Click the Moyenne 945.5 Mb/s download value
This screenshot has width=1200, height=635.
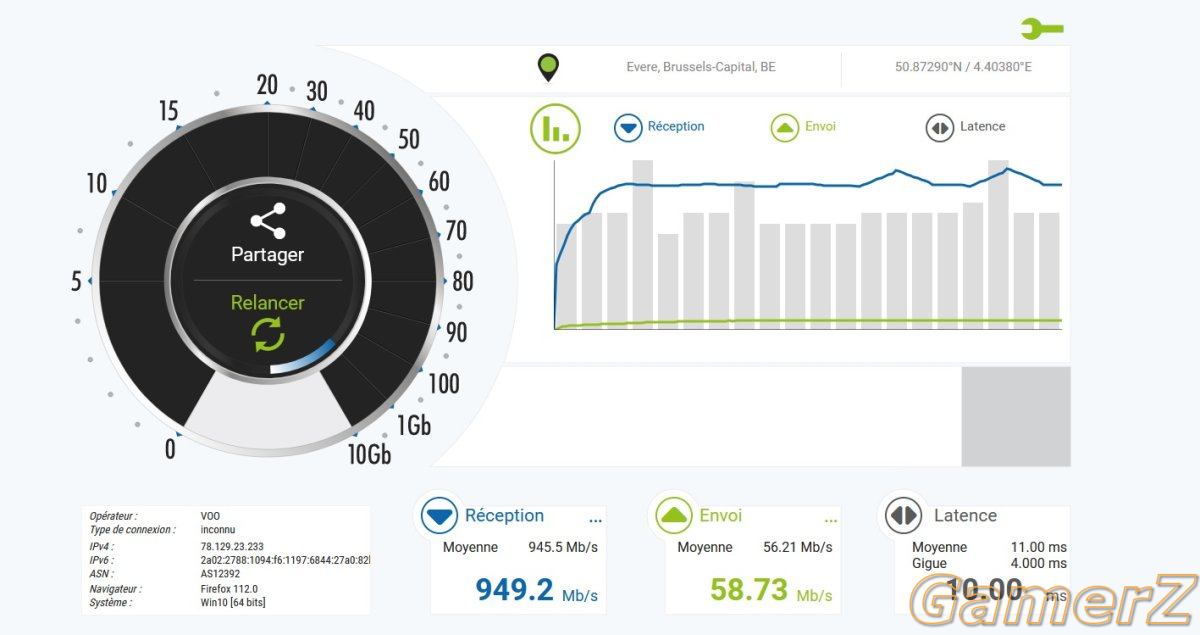(x=520, y=547)
